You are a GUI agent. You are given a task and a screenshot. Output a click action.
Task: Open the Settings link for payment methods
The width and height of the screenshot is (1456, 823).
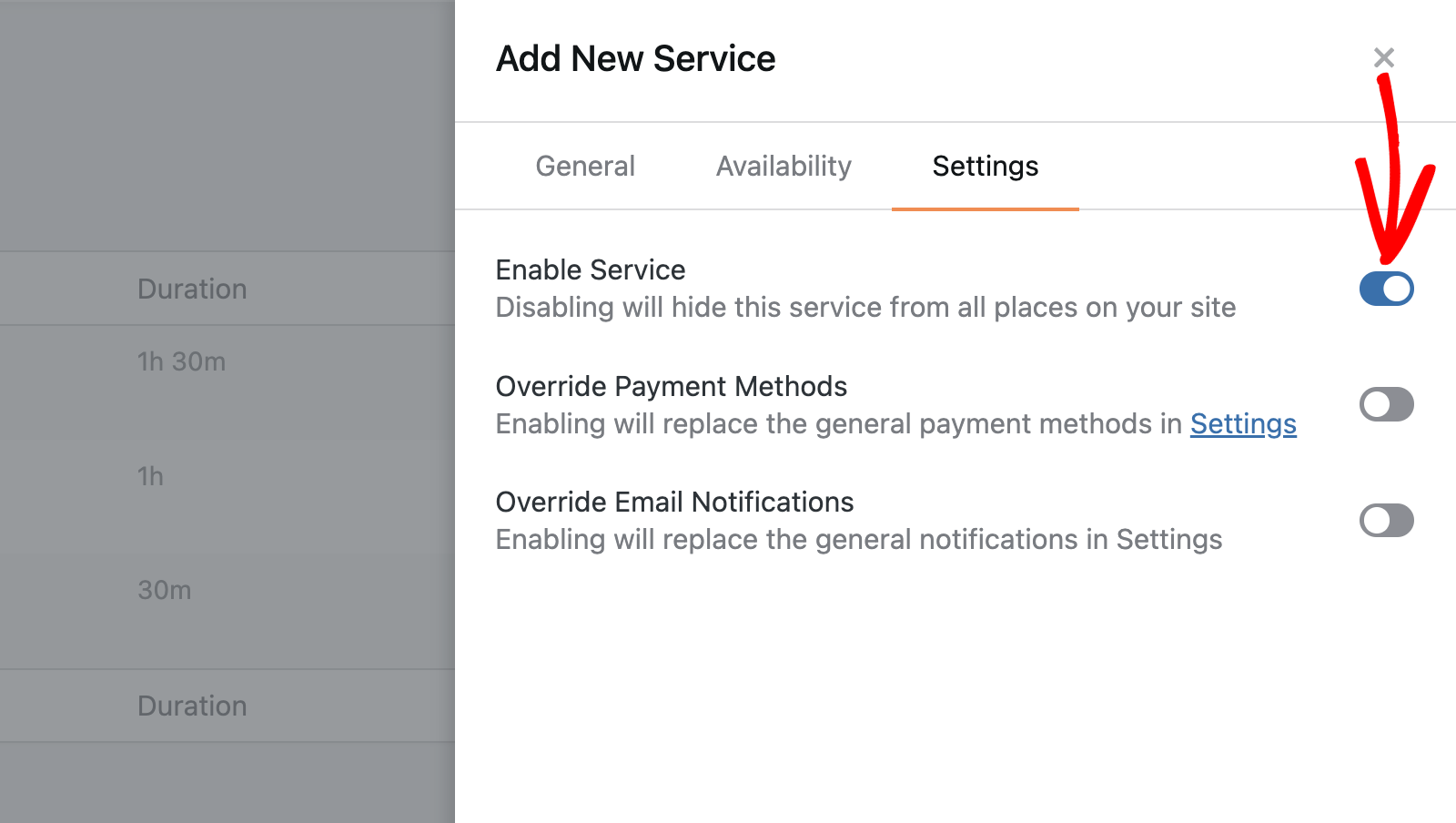coord(1243,423)
